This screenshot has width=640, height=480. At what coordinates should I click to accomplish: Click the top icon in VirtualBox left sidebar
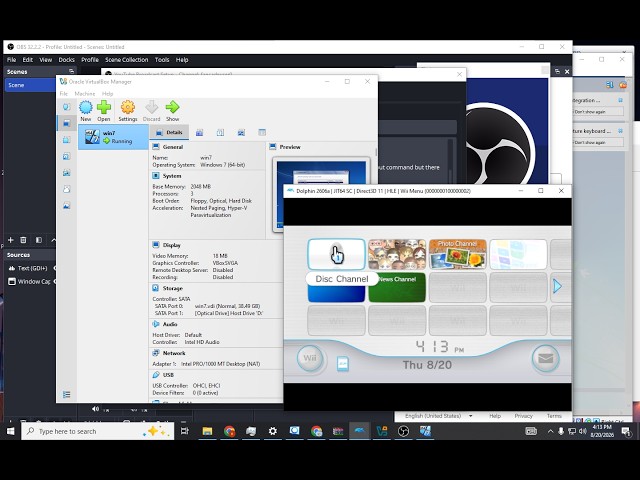click(x=67, y=107)
